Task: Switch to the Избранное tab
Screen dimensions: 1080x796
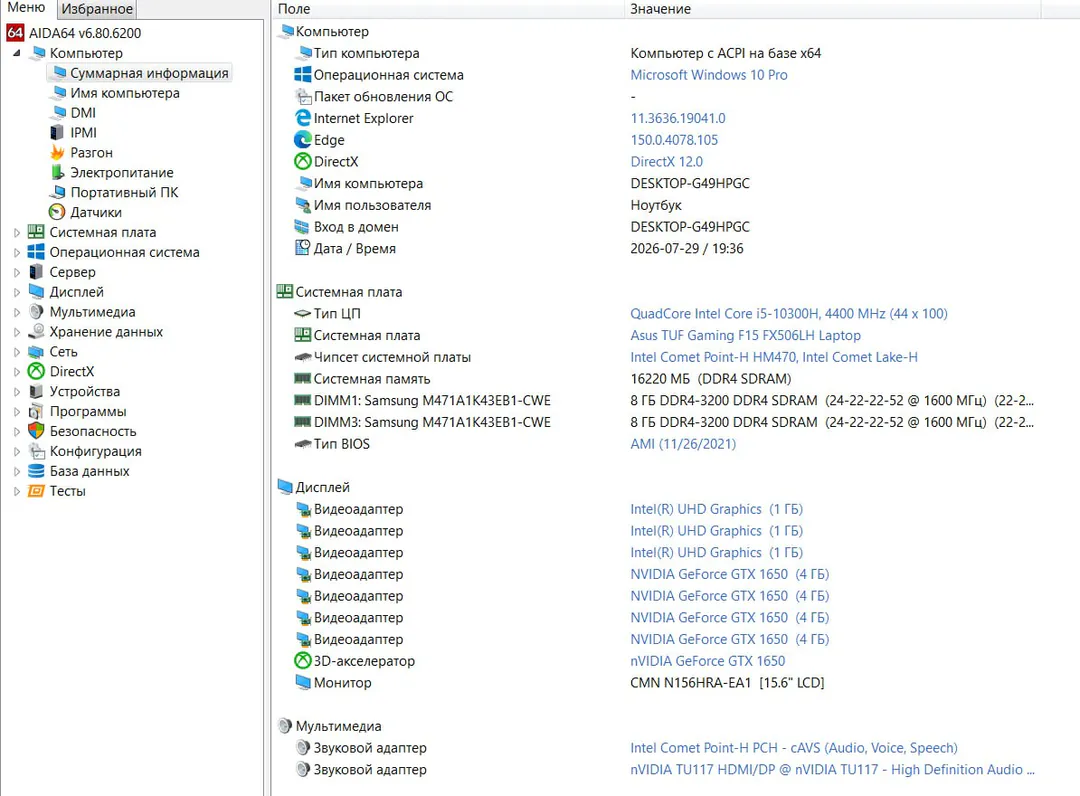Action: coord(96,9)
